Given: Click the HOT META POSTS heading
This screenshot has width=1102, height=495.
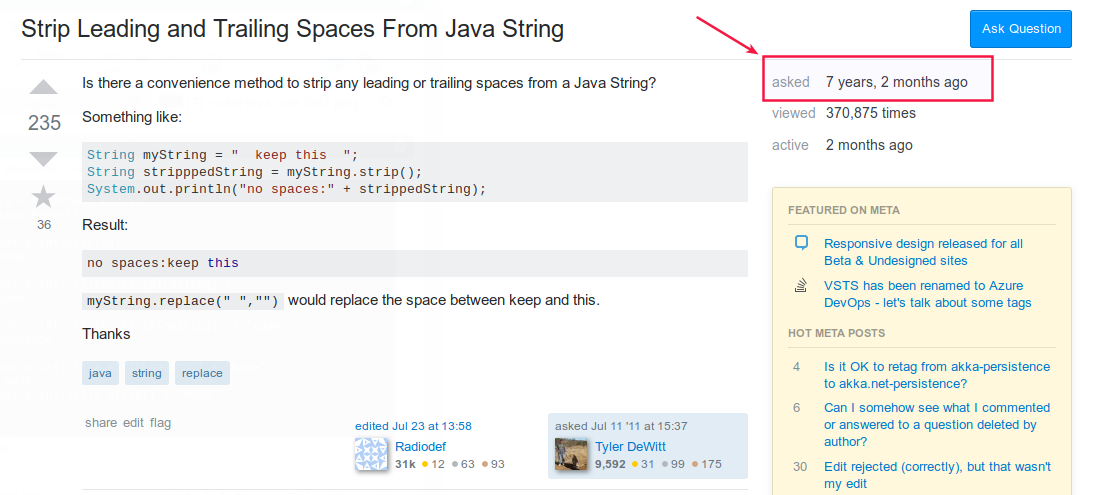Looking at the screenshot, I should click(836, 333).
